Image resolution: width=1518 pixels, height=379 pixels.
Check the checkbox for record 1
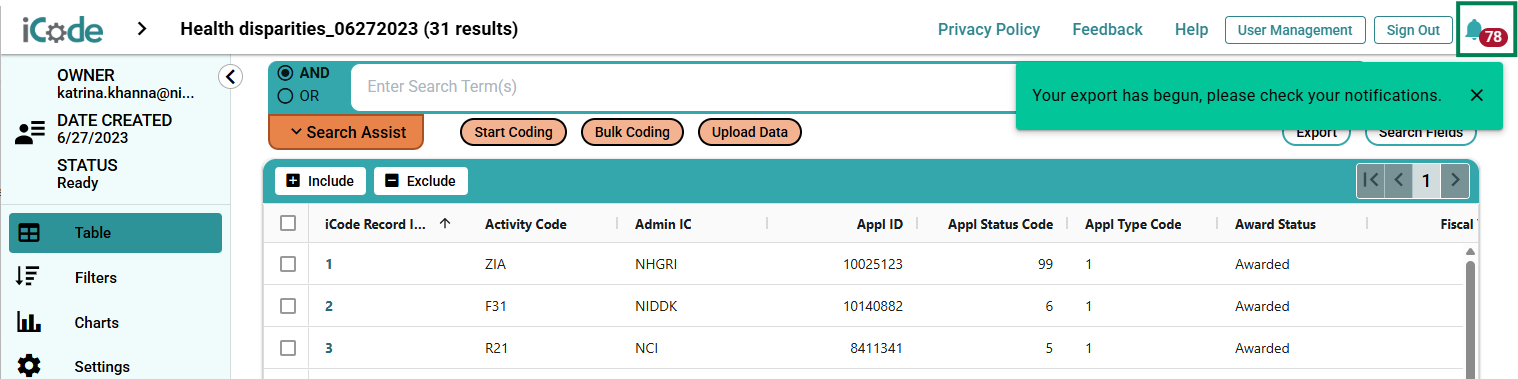point(288,264)
